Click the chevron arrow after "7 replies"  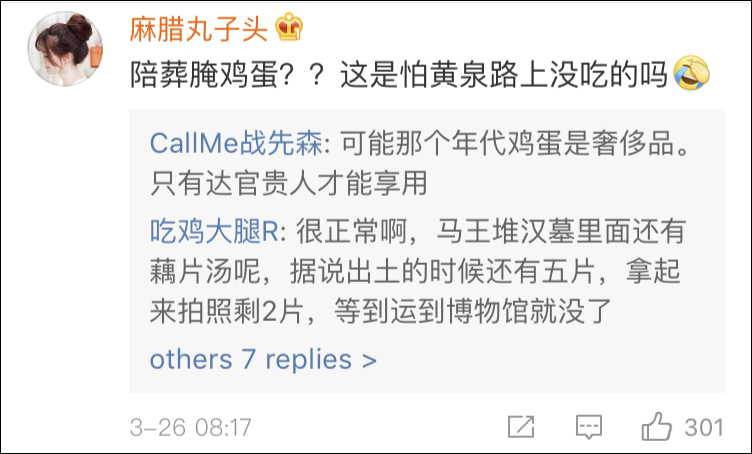point(369,360)
